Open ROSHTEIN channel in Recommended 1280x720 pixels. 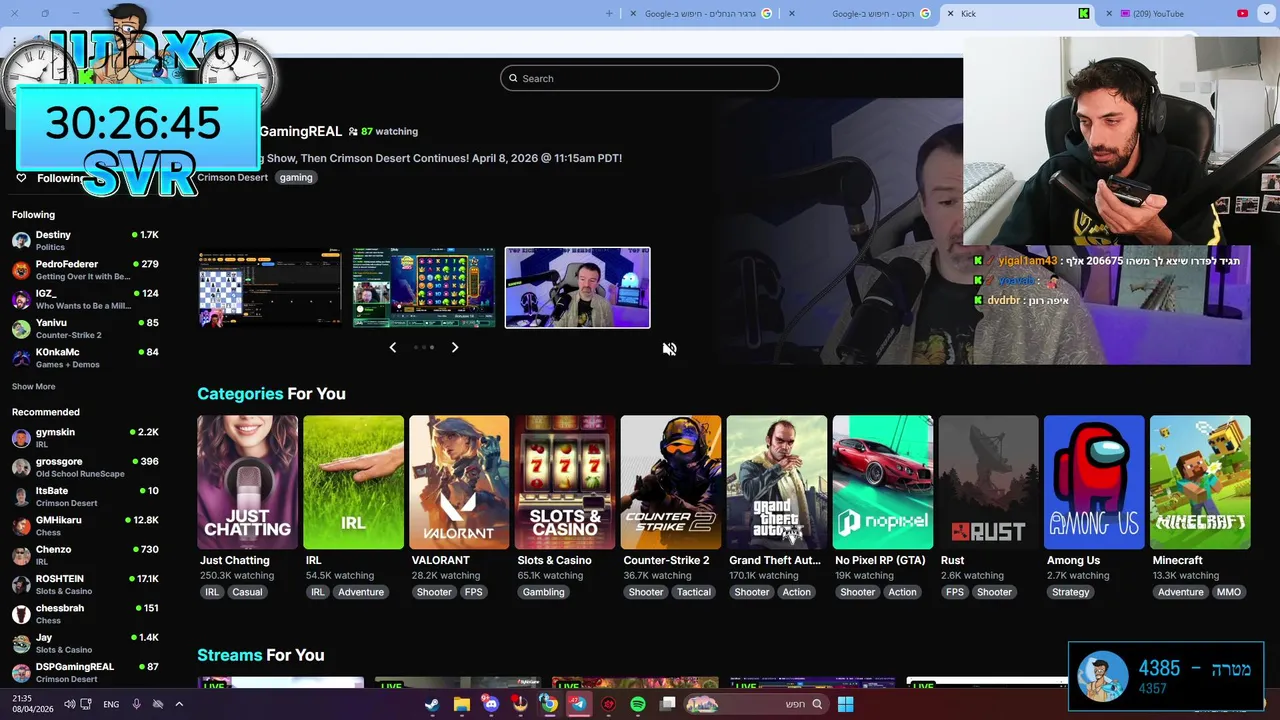85,585
